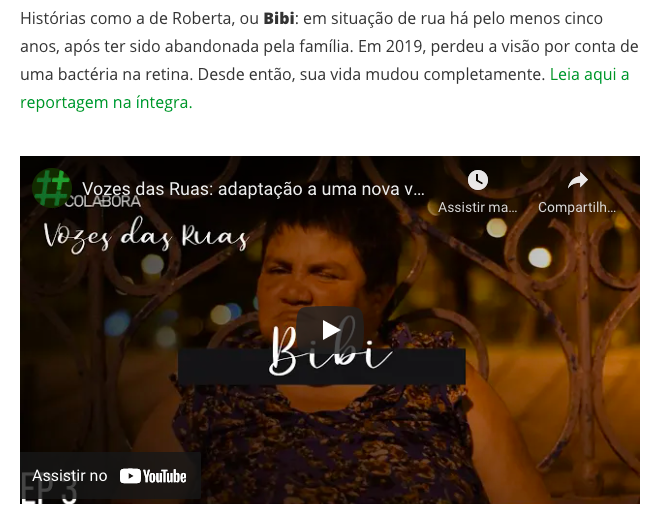The image size is (654, 527).
Task: Click '2019' in the article text
Action: pyautogui.click(x=404, y=47)
